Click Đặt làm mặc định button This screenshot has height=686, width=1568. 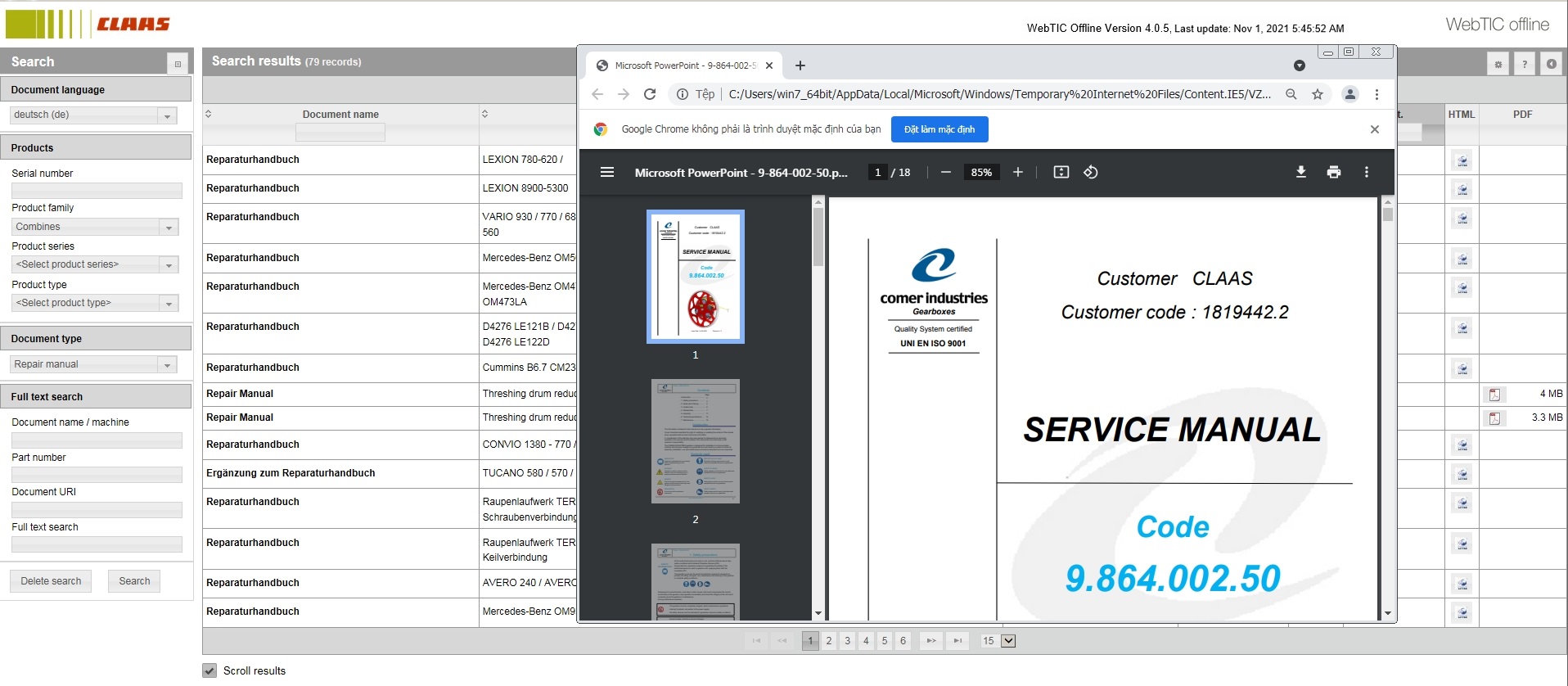click(x=939, y=129)
